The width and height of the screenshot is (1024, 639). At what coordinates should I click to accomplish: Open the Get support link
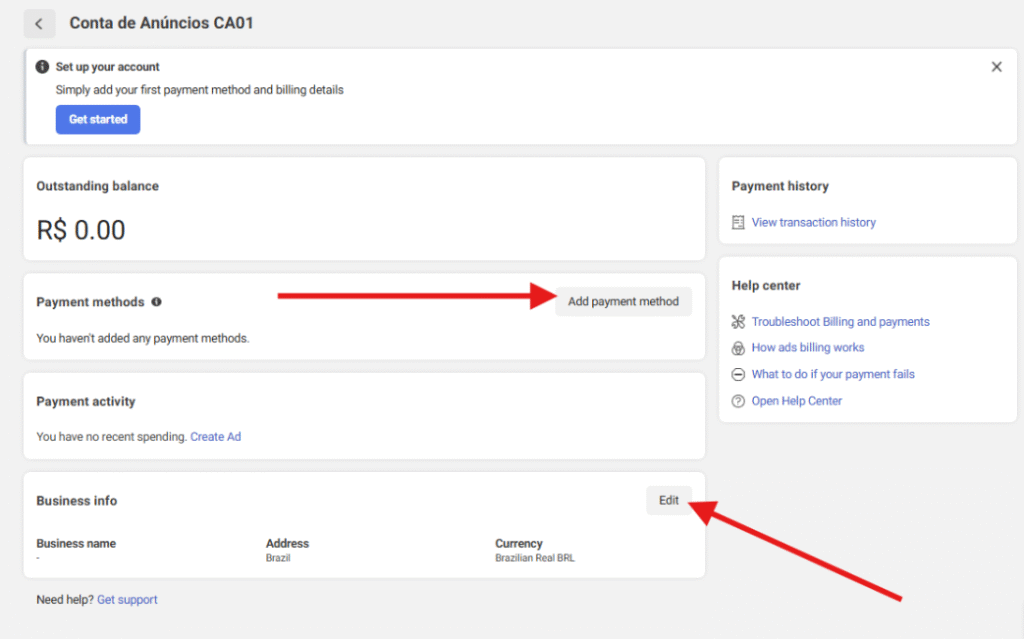[127, 600]
